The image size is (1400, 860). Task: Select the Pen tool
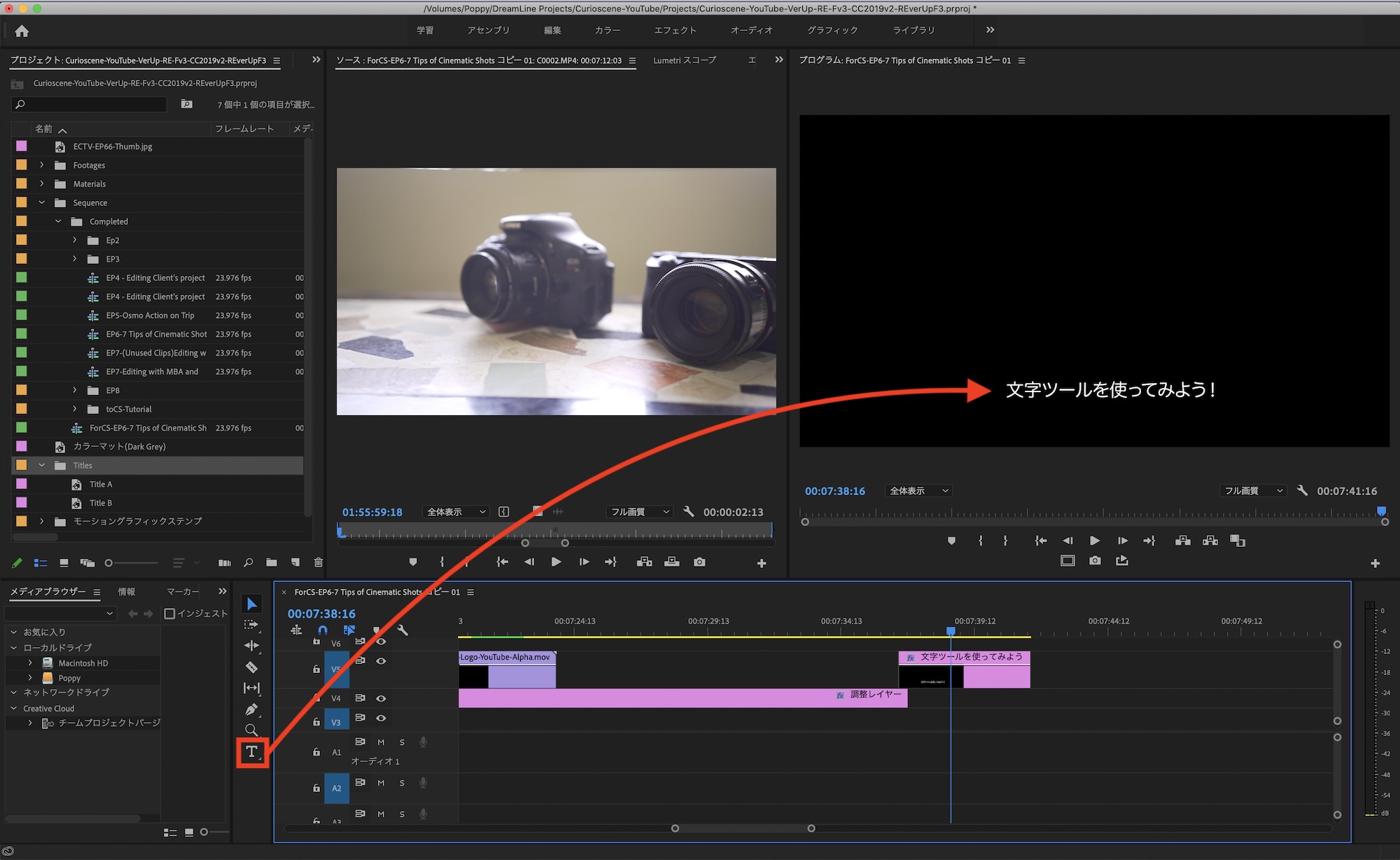251,709
